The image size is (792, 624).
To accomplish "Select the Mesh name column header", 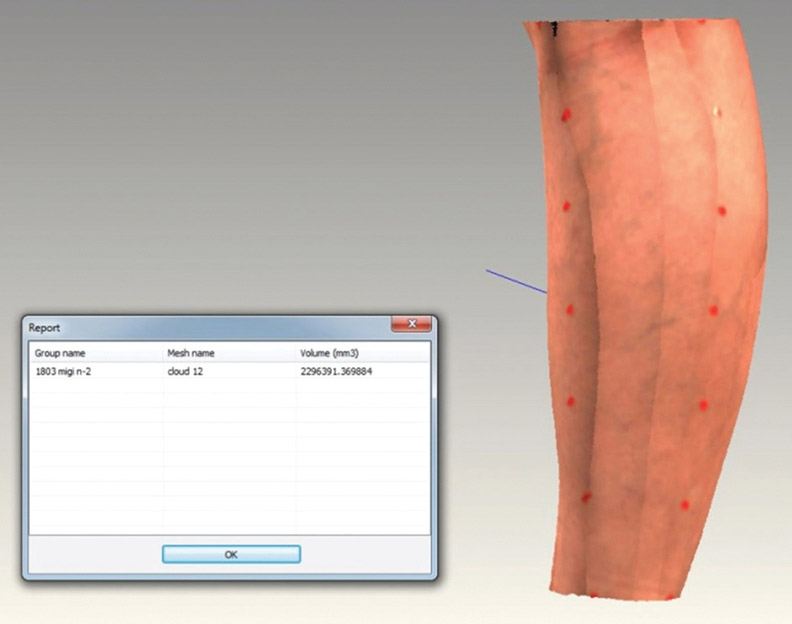I will (229, 353).
